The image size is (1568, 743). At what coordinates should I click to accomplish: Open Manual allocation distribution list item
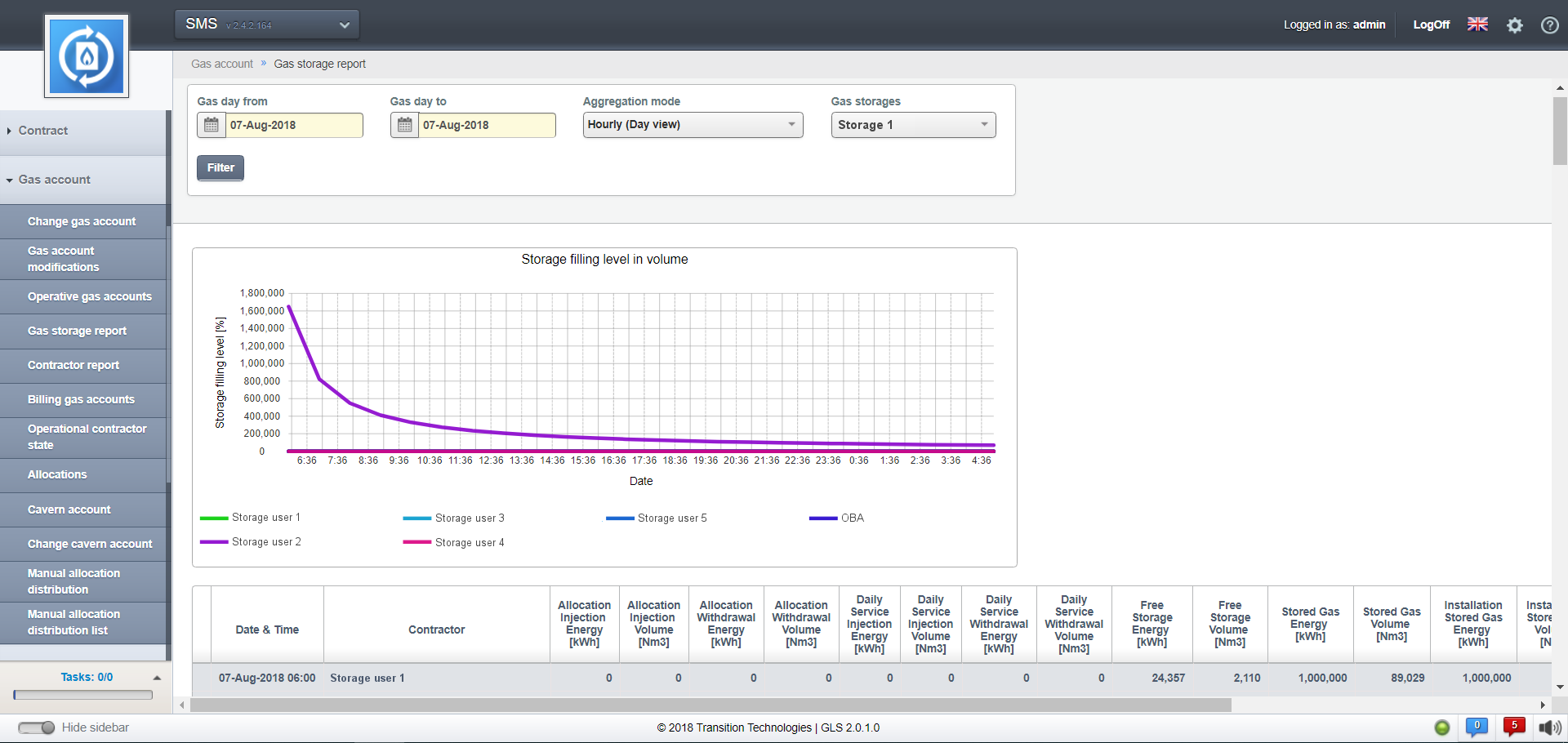82,622
